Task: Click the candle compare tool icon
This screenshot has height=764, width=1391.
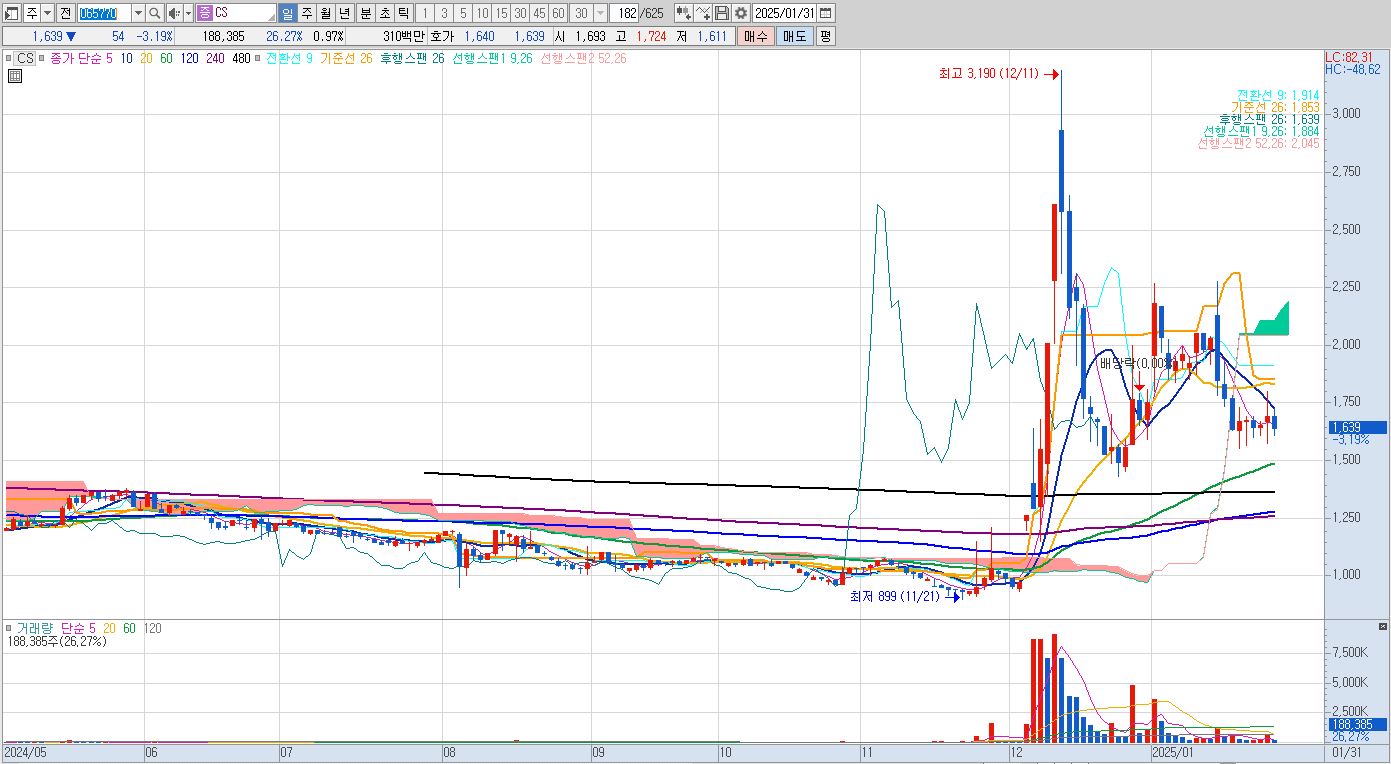Action: click(x=683, y=13)
